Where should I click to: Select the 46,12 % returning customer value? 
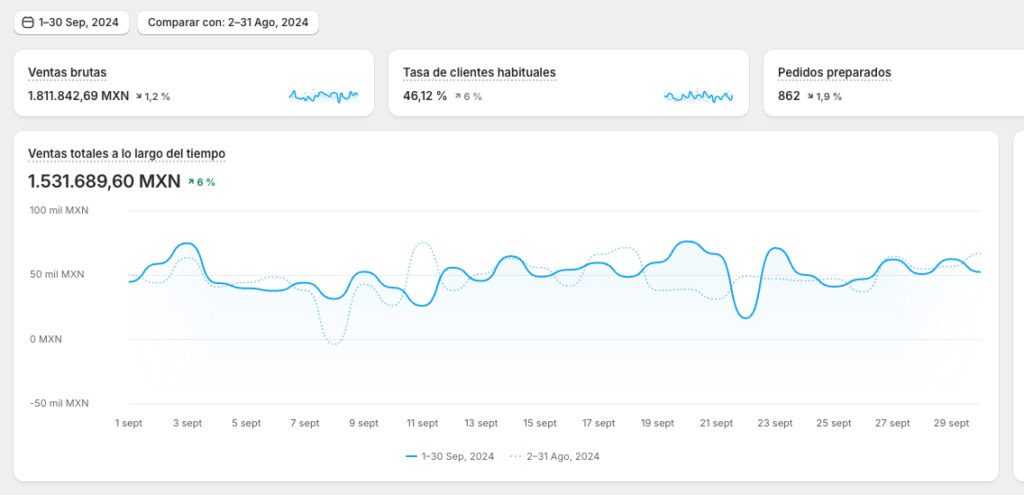point(424,97)
